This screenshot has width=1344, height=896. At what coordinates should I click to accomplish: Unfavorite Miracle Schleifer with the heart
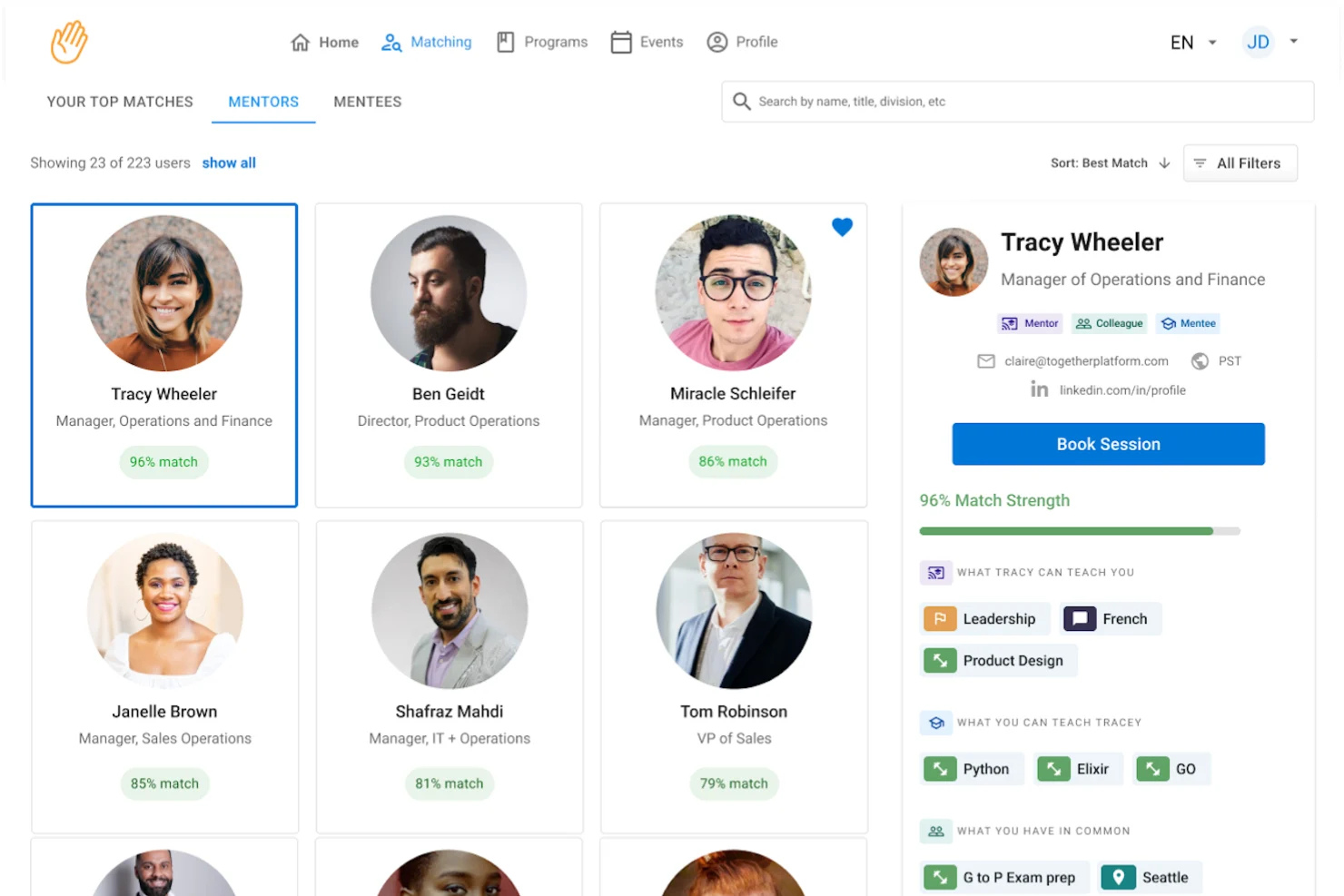pyautogui.click(x=843, y=227)
